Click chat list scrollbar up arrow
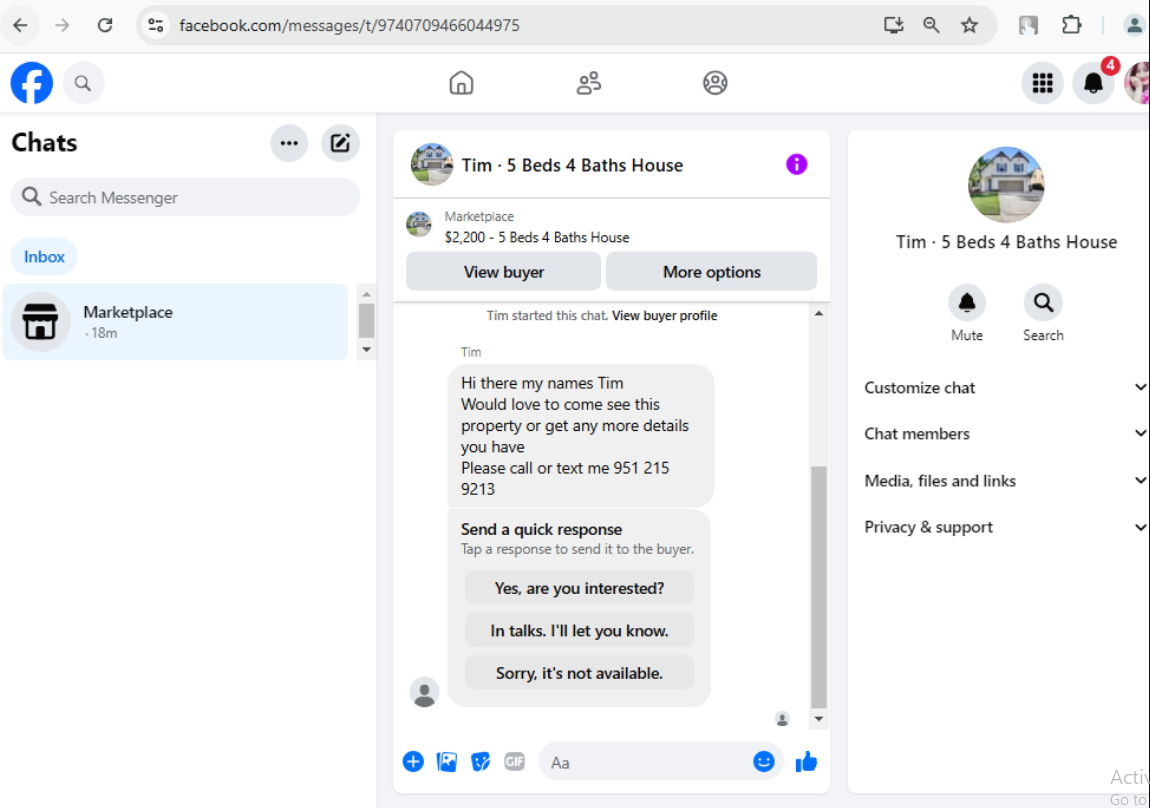This screenshot has height=808, width=1150. pos(367,294)
